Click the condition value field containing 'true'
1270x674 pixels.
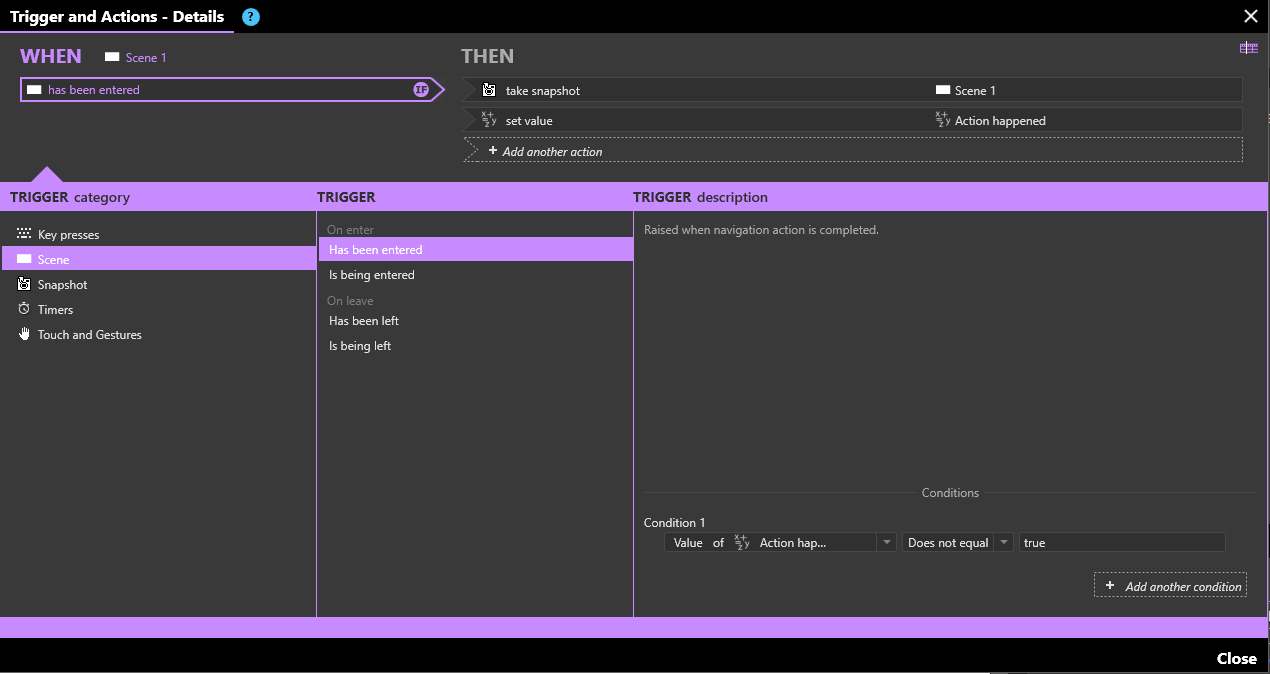(x=1121, y=543)
